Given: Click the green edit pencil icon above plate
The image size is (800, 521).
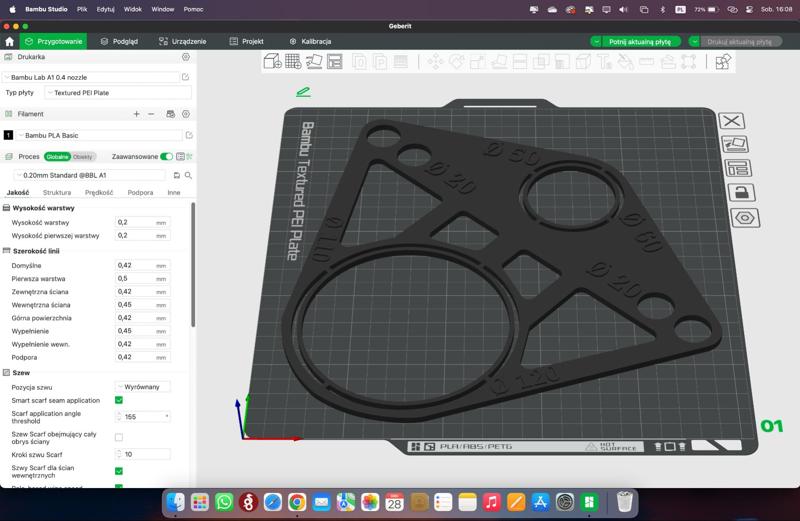Looking at the screenshot, I should (x=303, y=92).
